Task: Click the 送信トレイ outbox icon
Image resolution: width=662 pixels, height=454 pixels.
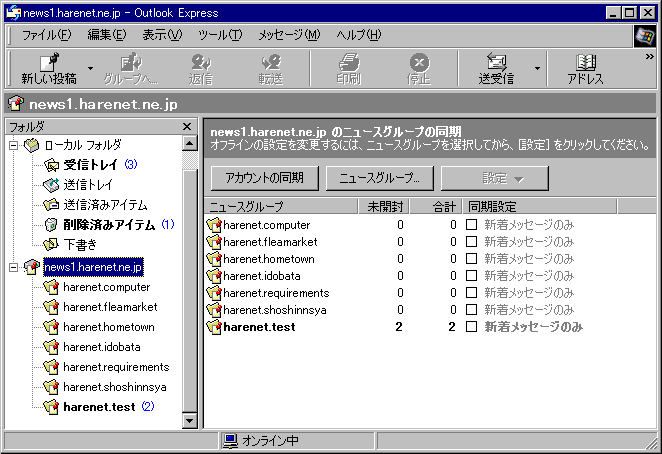Action: coord(51,185)
